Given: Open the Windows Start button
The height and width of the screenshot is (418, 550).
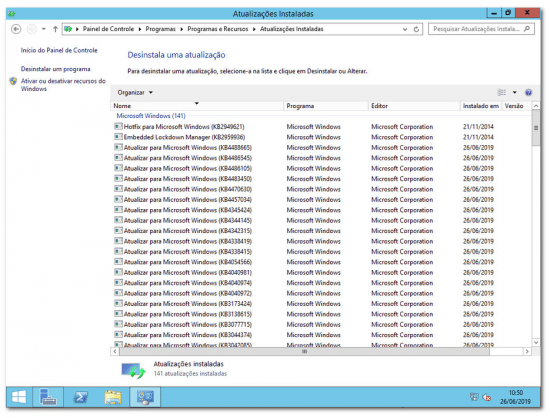Looking at the screenshot, I should click(19, 397).
